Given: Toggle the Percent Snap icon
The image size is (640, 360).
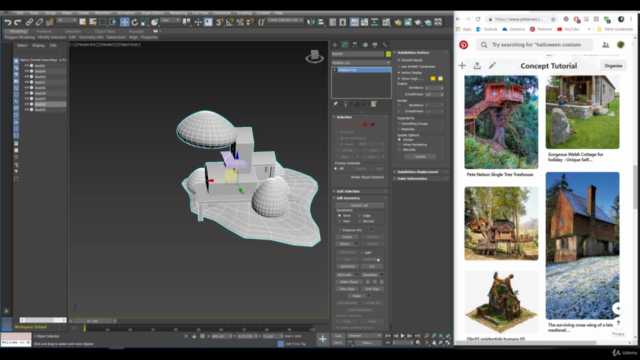Looking at the screenshot, I should point(240,22).
